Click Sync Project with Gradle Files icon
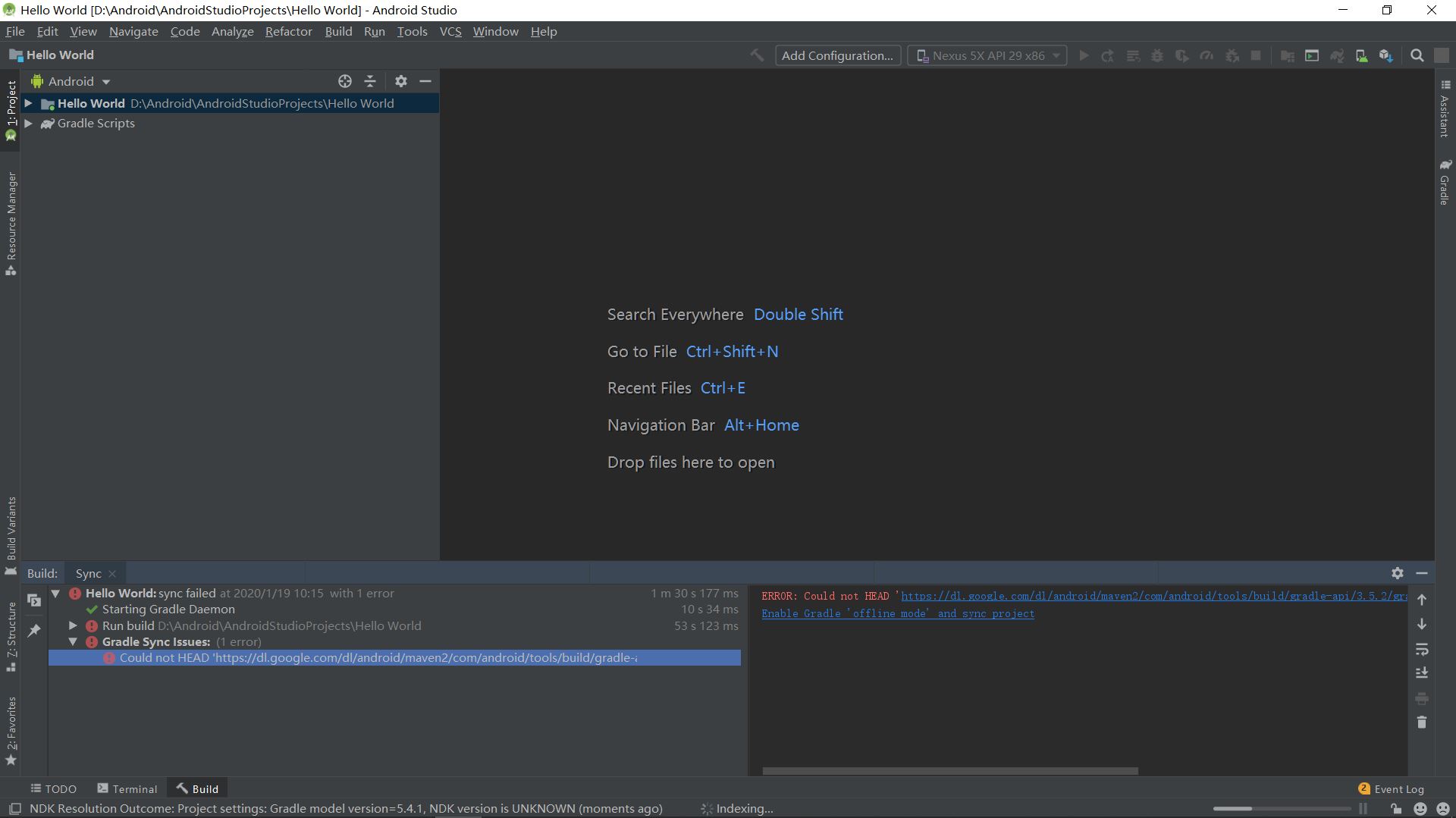Image resolution: width=1456 pixels, height=818 pixels. [x=1337, y=55]
